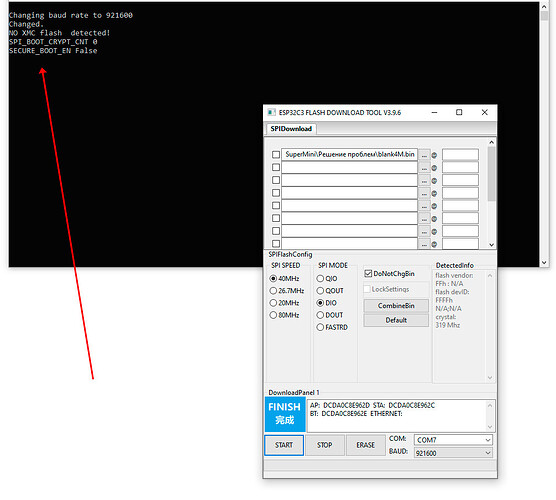Select QIO SPI mode

(320, 278)
